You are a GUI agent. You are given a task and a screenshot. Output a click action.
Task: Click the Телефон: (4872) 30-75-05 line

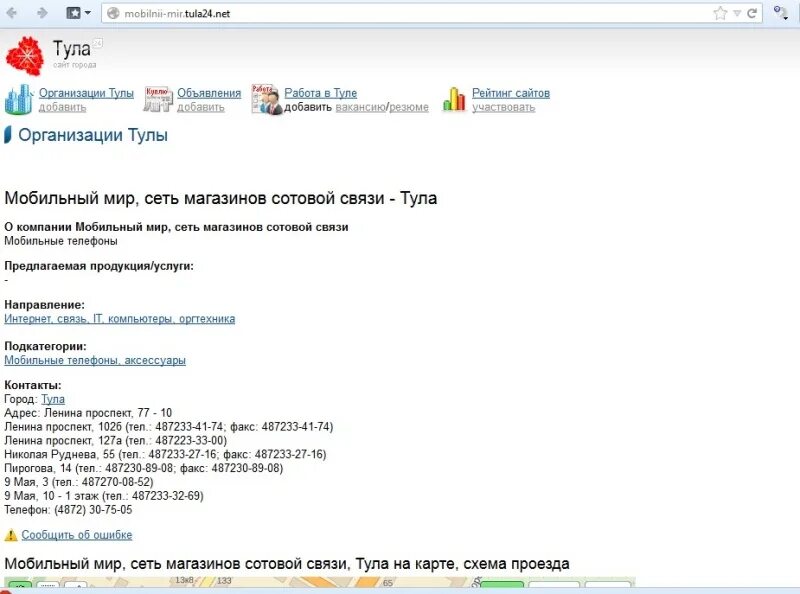click(68, 509)
